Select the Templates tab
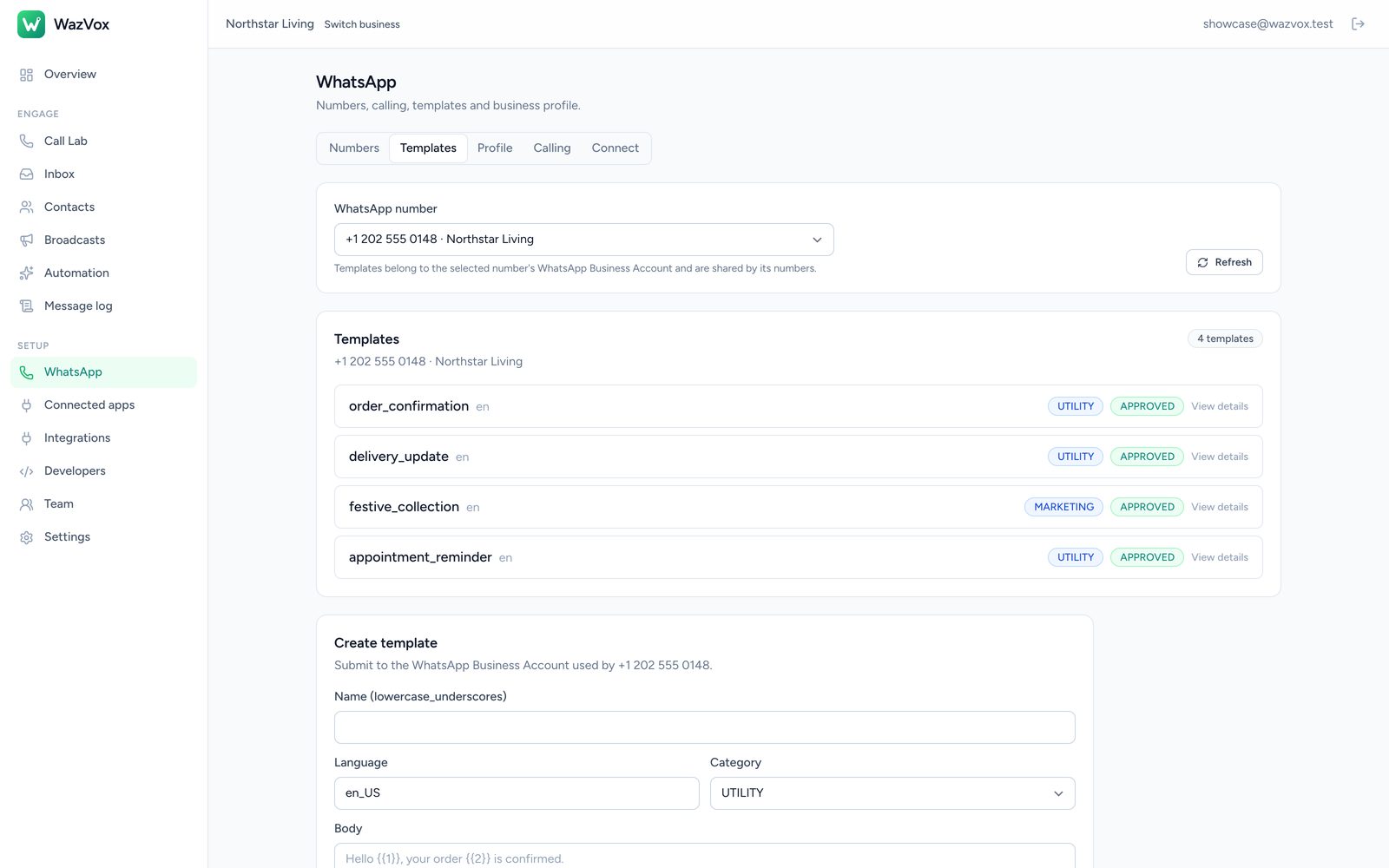The height and width of the screenshot is (868, 1389). coord(428,148)
